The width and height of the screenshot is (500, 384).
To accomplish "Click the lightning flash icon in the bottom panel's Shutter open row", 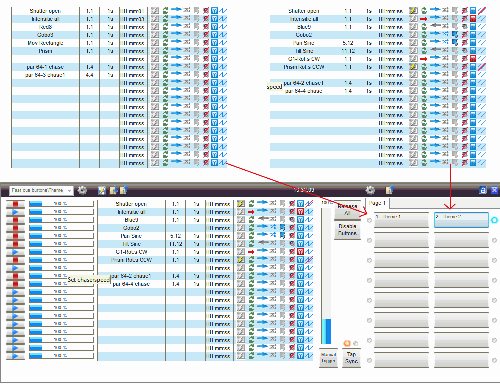I will tap(241, 204).
